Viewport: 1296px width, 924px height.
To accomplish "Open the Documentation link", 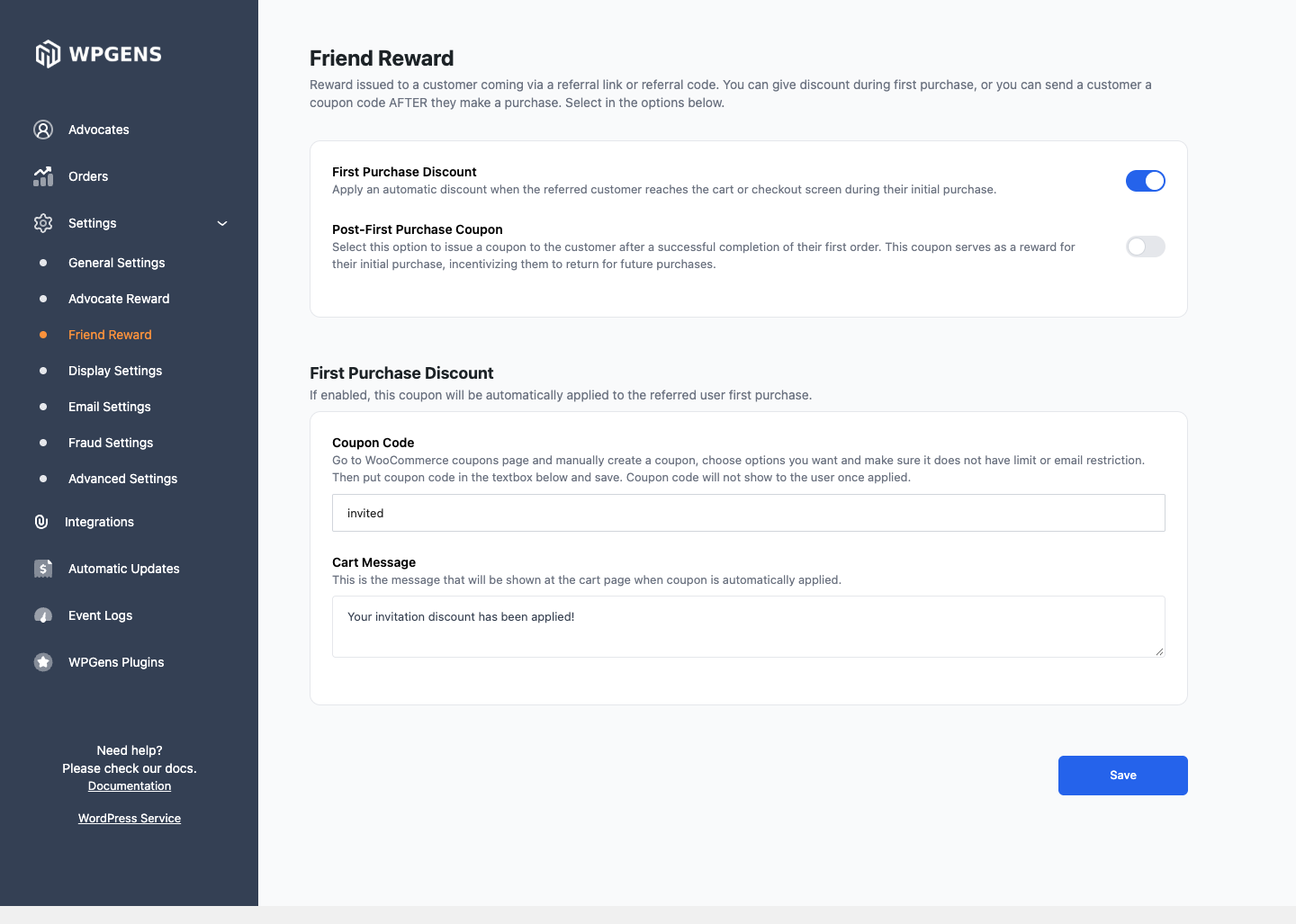I will coord(130,786).
